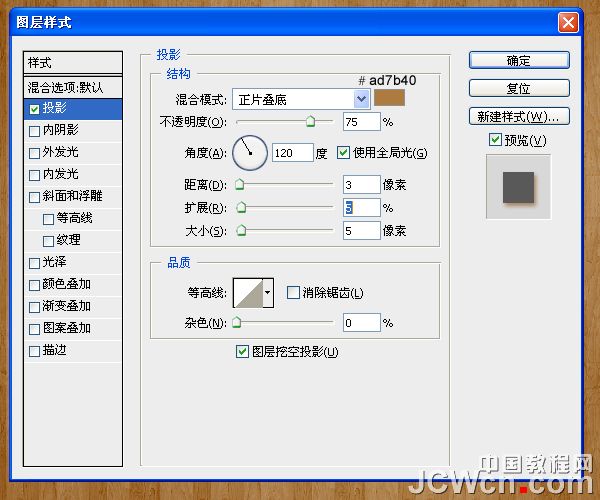Click the 新建样式(W)... button
Viewport: 600px width, 500px height.
click(519, 116)
